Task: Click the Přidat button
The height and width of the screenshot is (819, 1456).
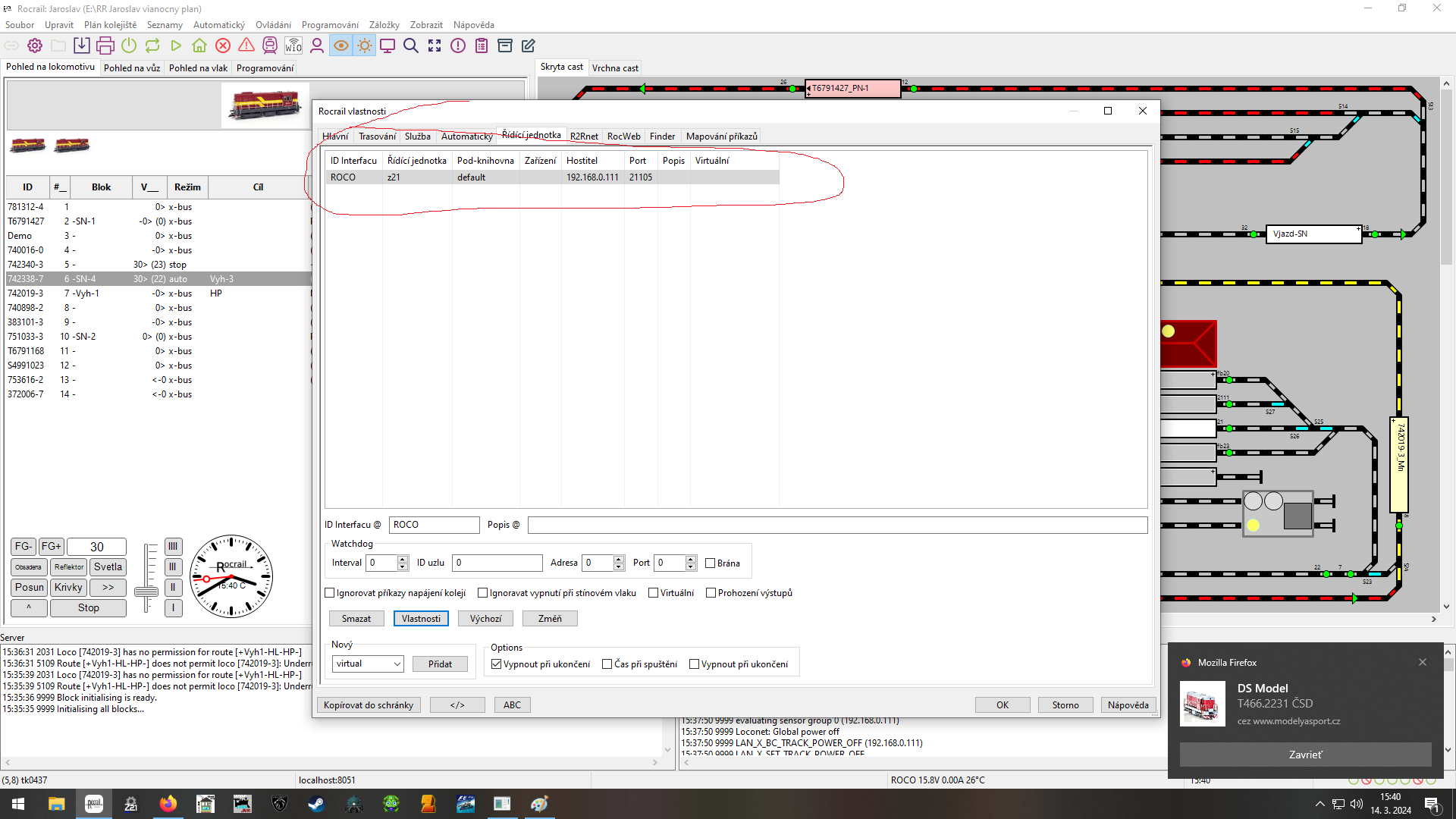Action: pyautogui.click(x=440, y=664)
